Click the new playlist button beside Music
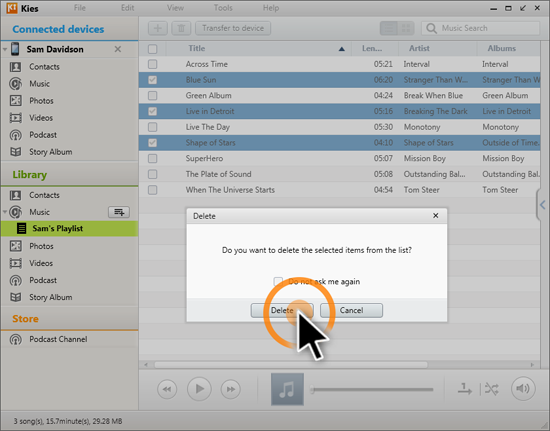The width and height of the screenshot is (550, 431). click(x=119, y=212)
